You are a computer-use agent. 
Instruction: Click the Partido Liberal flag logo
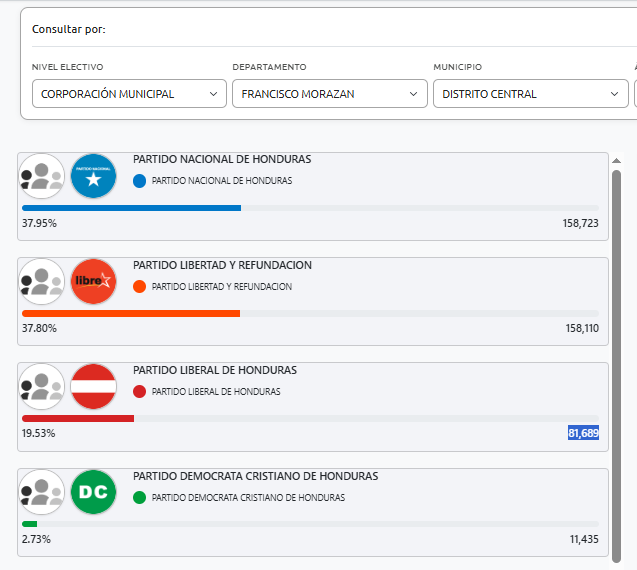(94, 387)
